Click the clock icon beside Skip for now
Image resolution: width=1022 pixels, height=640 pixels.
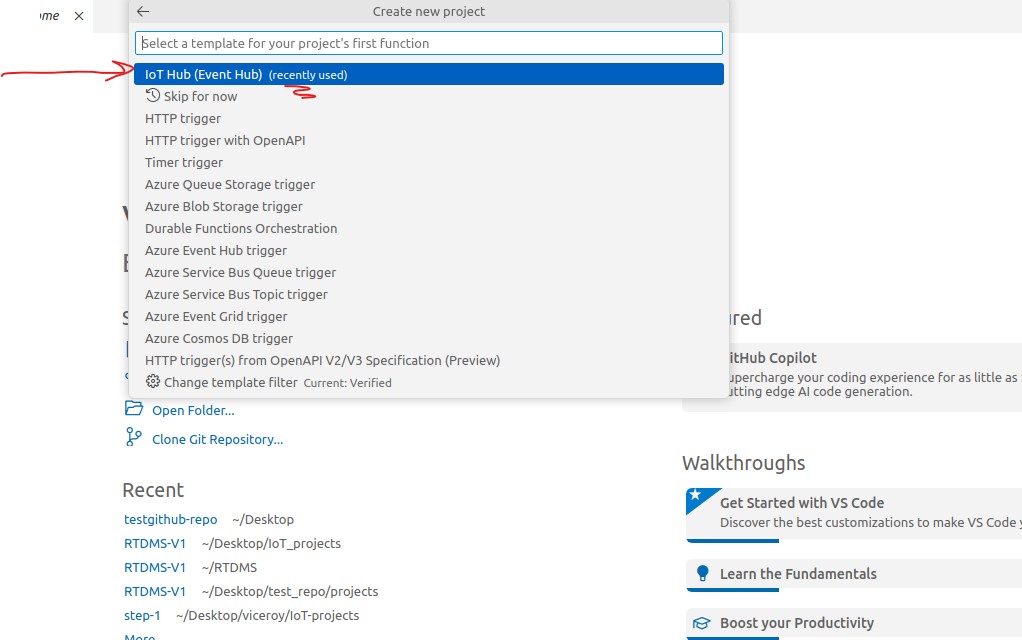[x=153, y=96]
